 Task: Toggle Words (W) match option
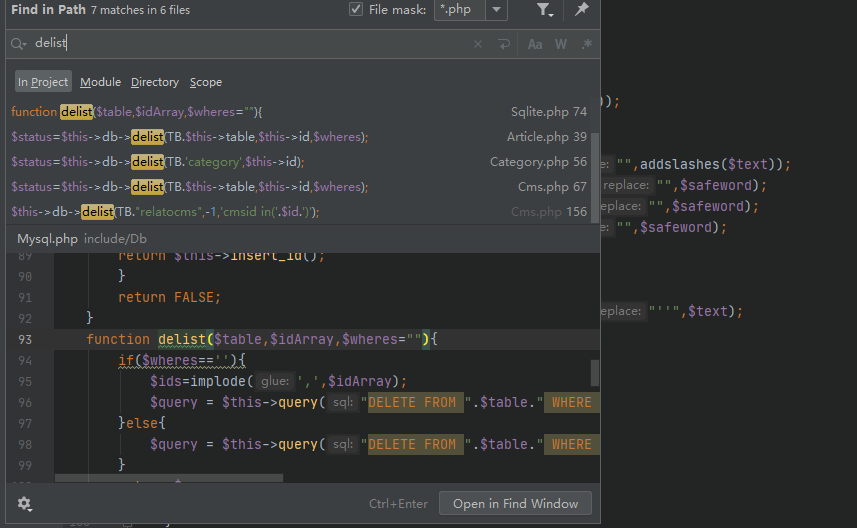pos(561,44)
